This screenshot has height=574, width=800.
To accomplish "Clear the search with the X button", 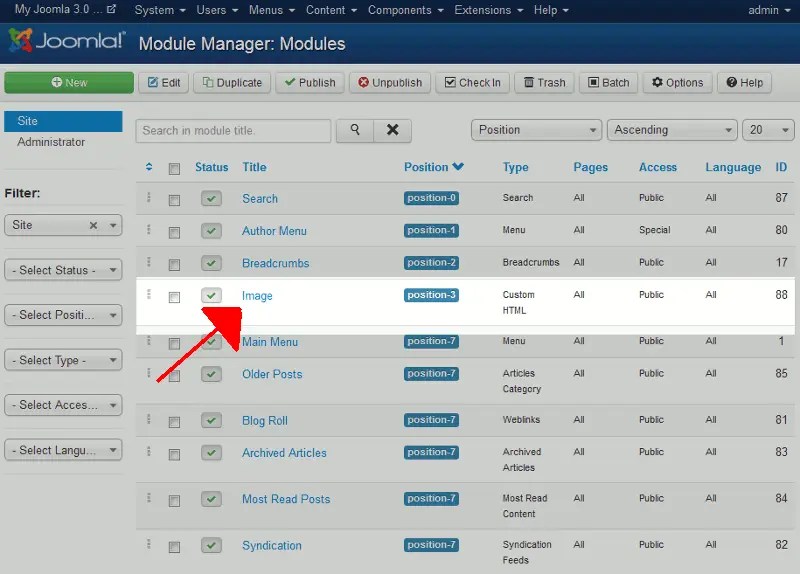I will coord(392,130).
